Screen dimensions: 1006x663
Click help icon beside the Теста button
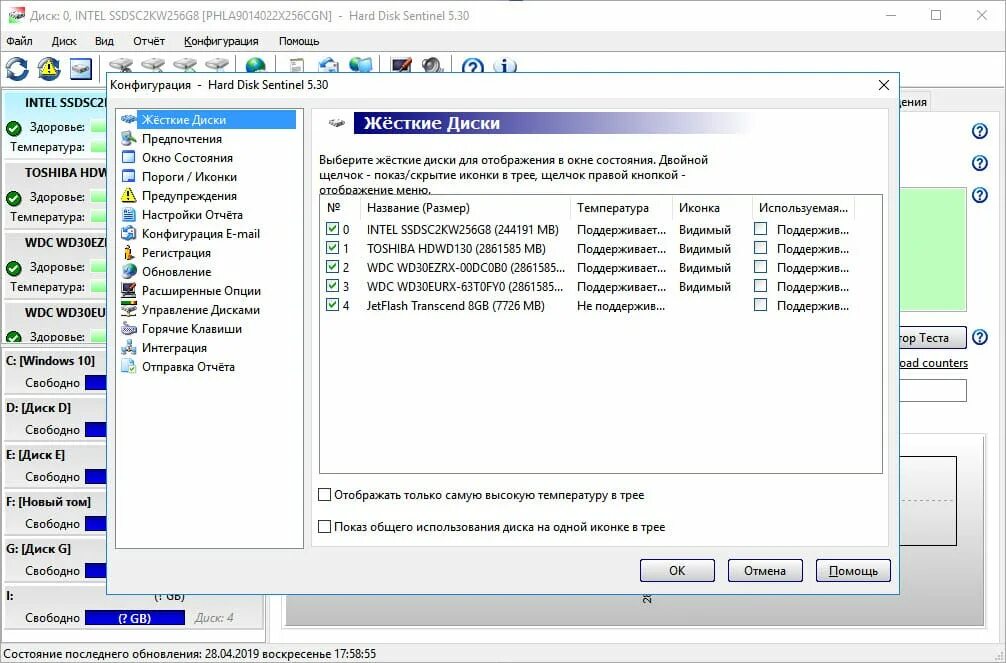point(980,337)
